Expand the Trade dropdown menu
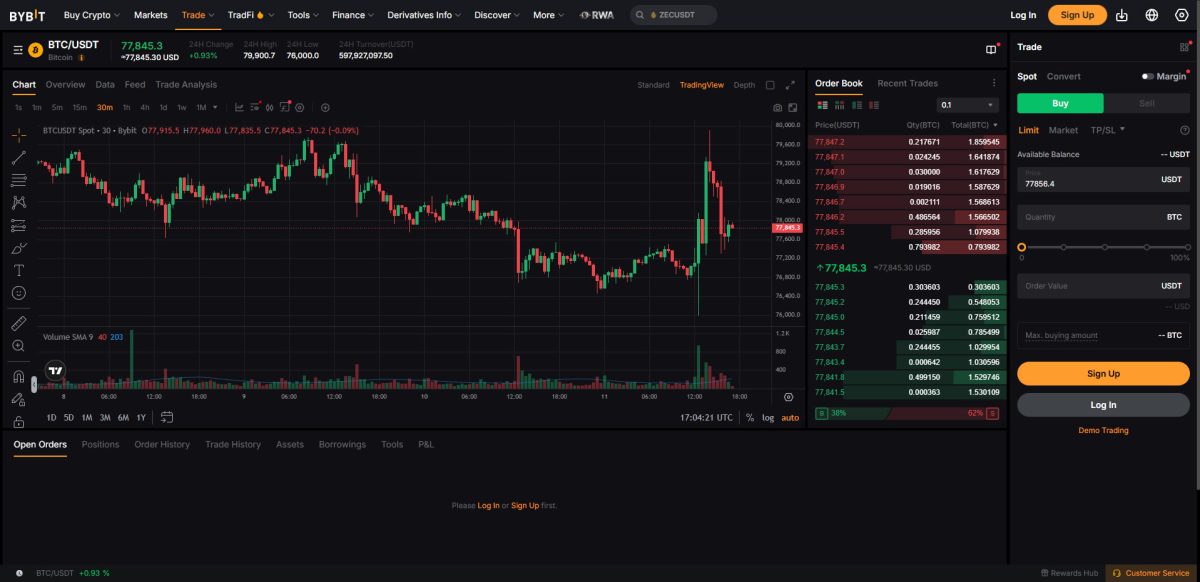Screen dimensions: 1200x582 tap(199, 15)
